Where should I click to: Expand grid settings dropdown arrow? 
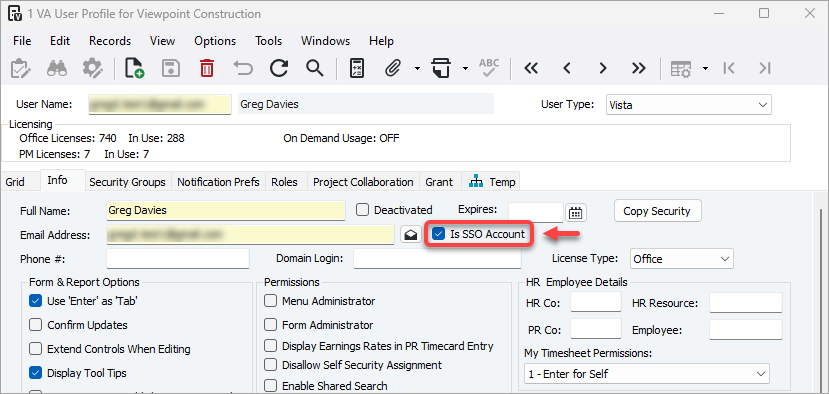(x=705, y=68)
